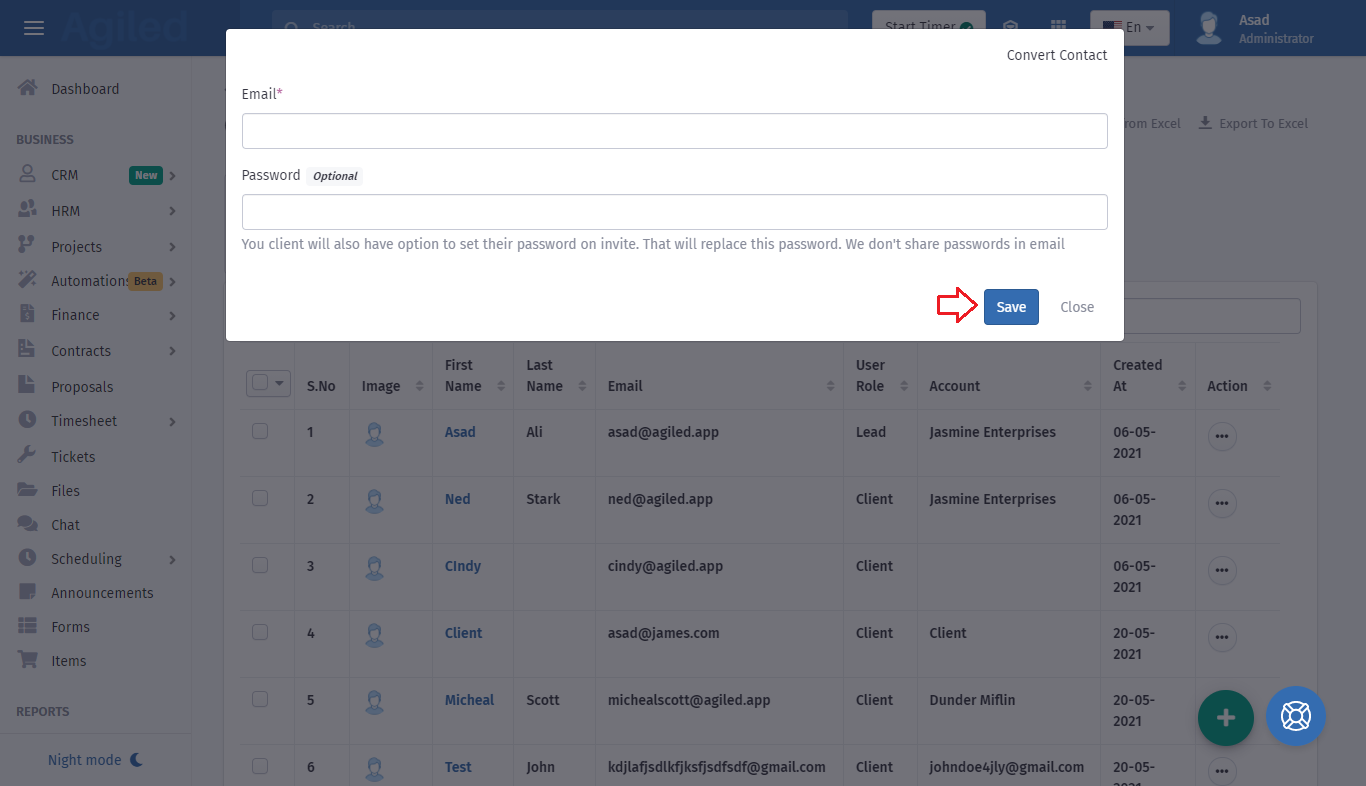Focus the optional Password field
The image size is (1366, 786).
(674, 212)
